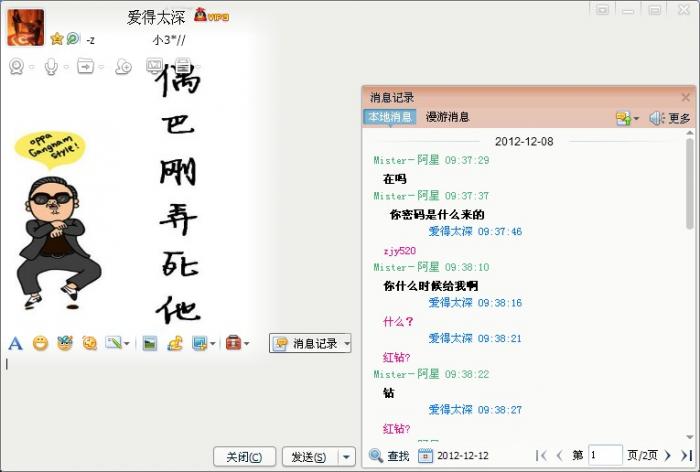This screenshot has height=472, width=700.
Task: Click the magnifier 查找 search icon
Action: click(x=376, y=455)
